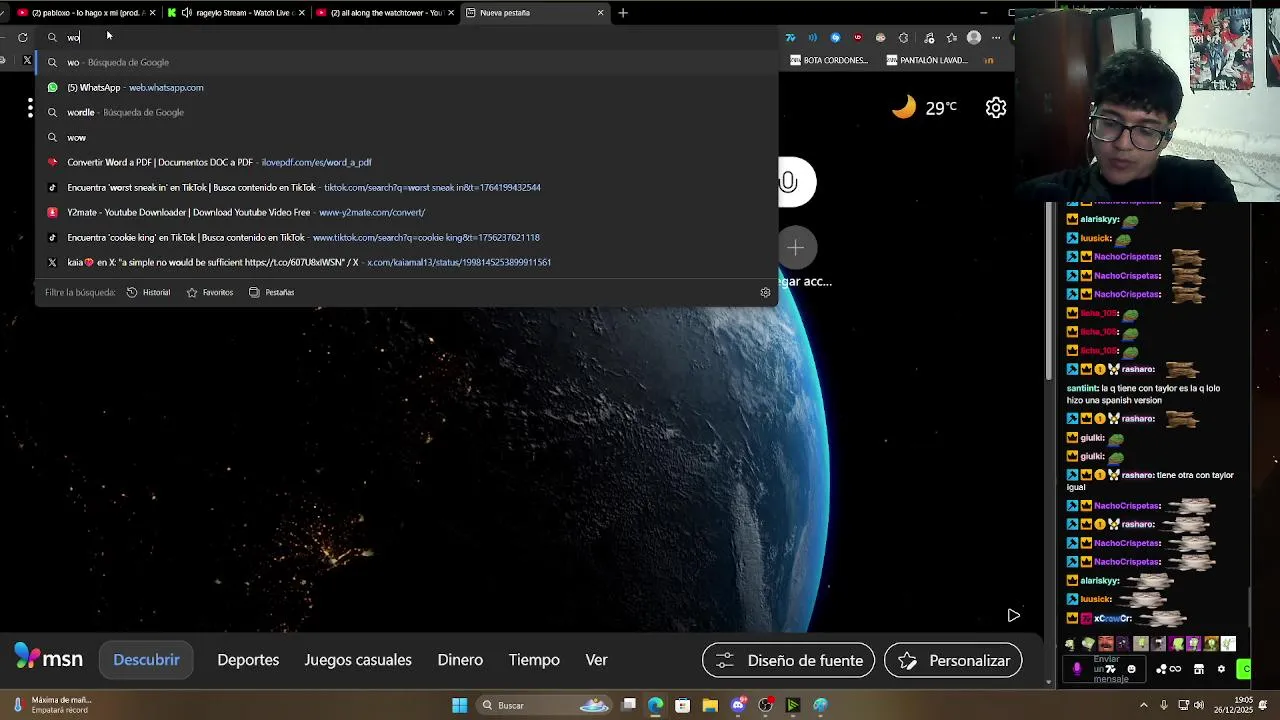Click the msn logo
This screenshot has height=720, width=1280.
click(48, 658)
